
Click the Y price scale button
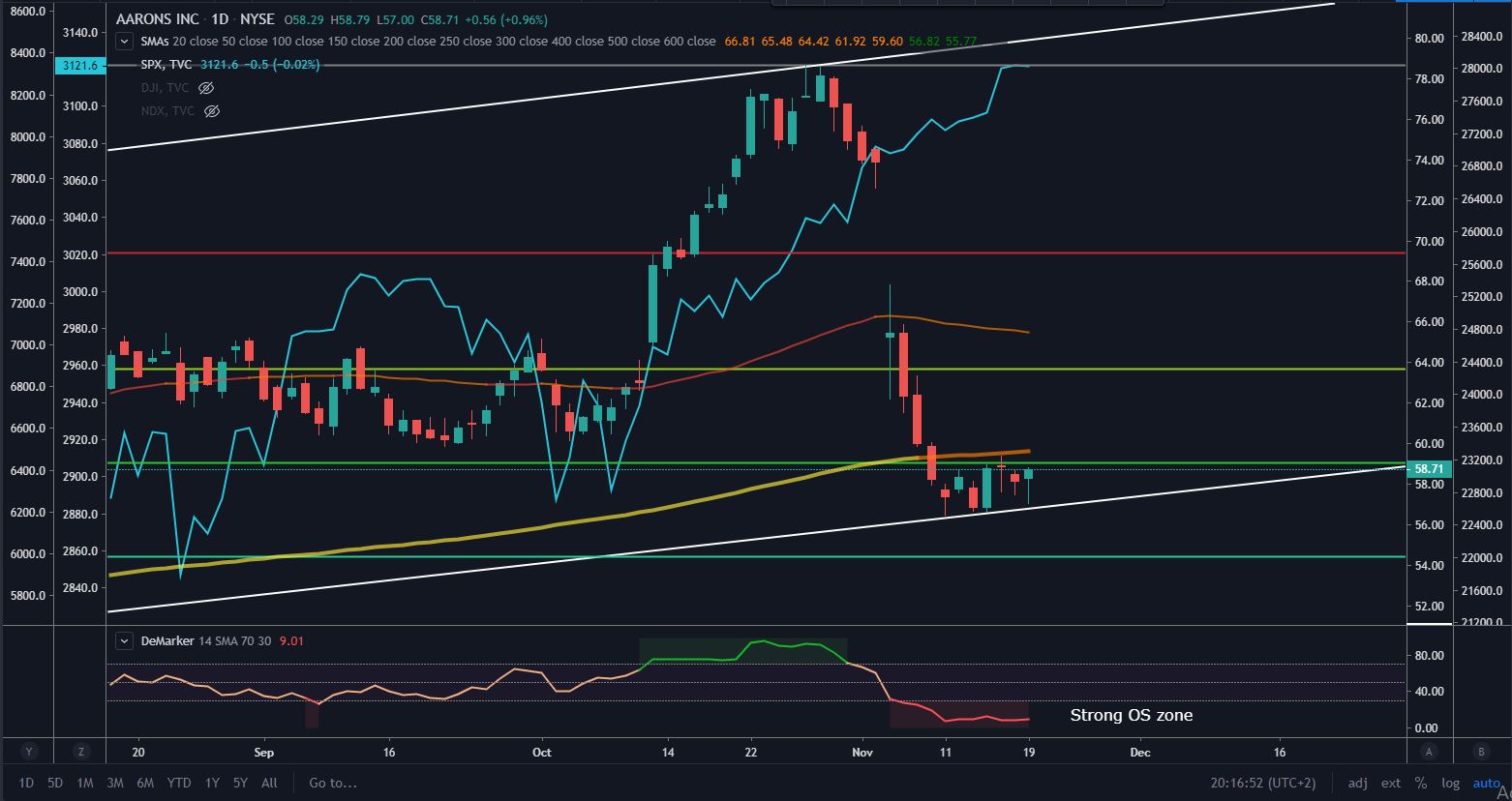pos(29,752)
